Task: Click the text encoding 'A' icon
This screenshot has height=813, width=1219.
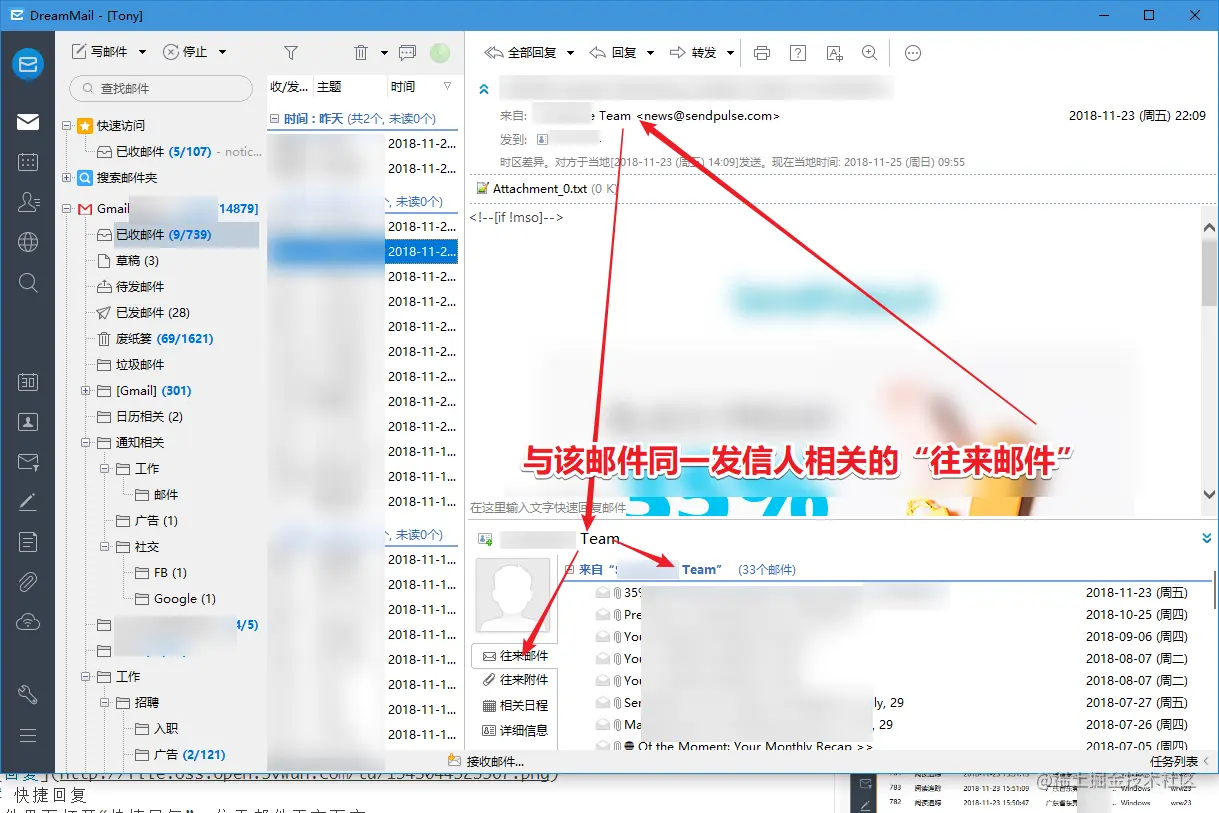Action: 834,53
